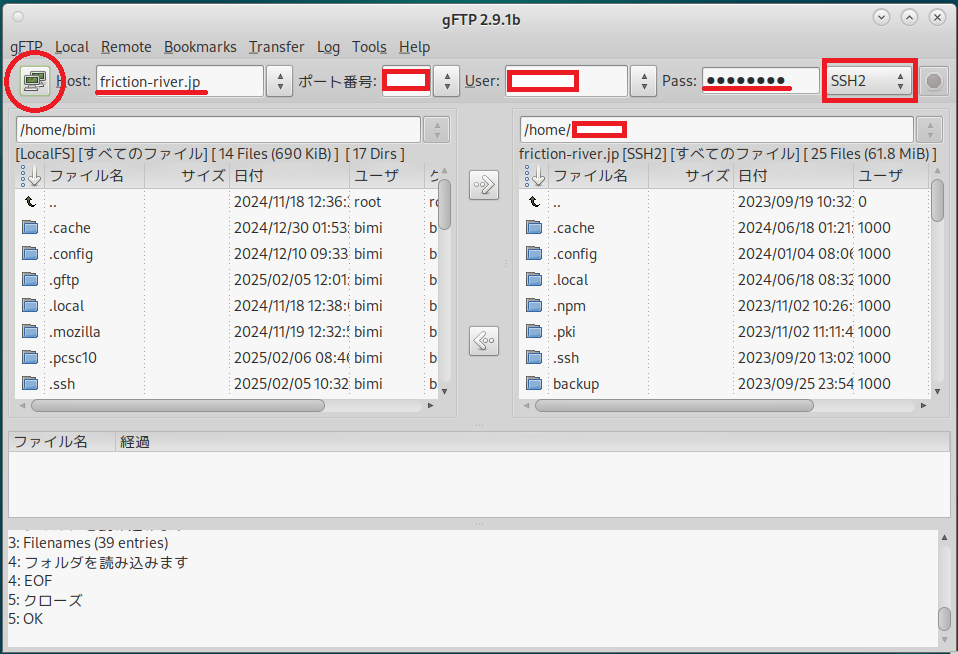Select the .npm folder in remote pane
Screen dimensions: 958x654
click(x=568, y=306)
